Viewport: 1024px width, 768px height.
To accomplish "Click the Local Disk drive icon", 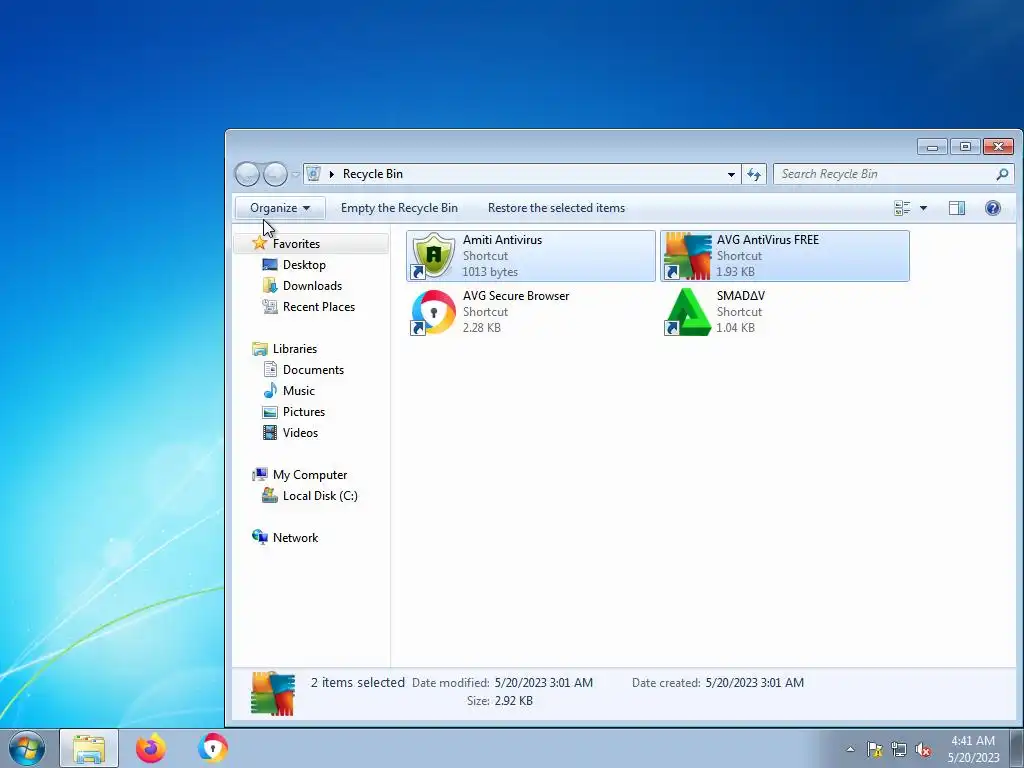I will click(x=270, y=496).
